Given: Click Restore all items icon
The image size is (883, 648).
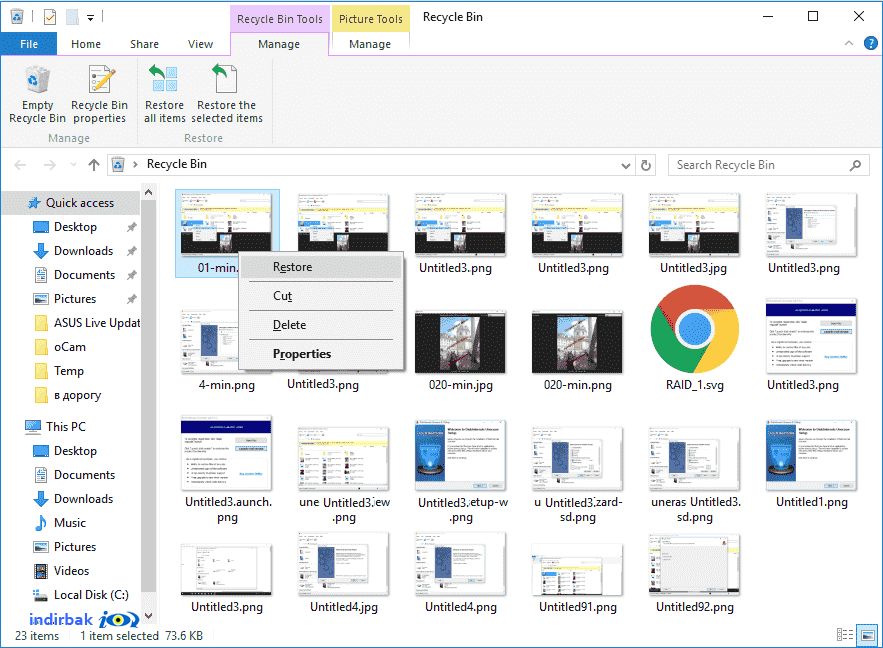Looking at the screenshot, I should tap(164, 79).
